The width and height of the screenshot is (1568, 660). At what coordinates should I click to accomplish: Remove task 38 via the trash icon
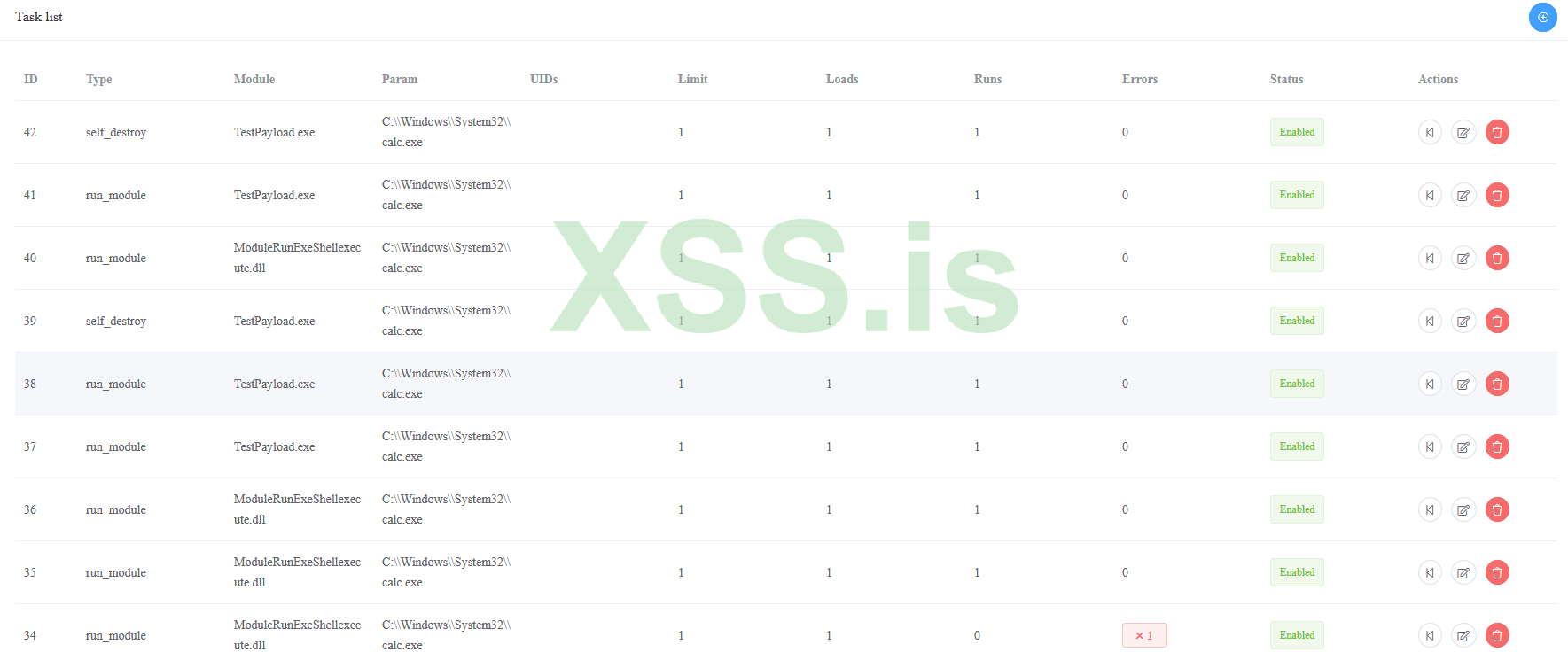(x=1497, y=384)
